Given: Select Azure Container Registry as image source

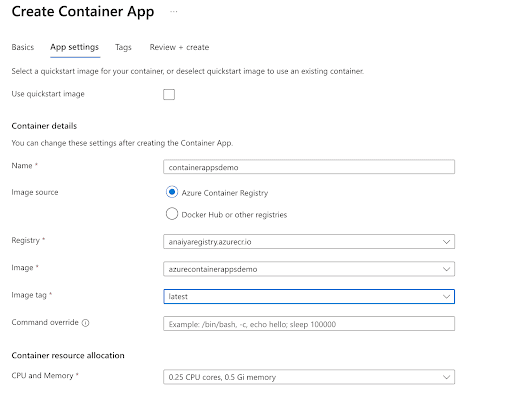Looking at the screenshot, I should point(172,192).
